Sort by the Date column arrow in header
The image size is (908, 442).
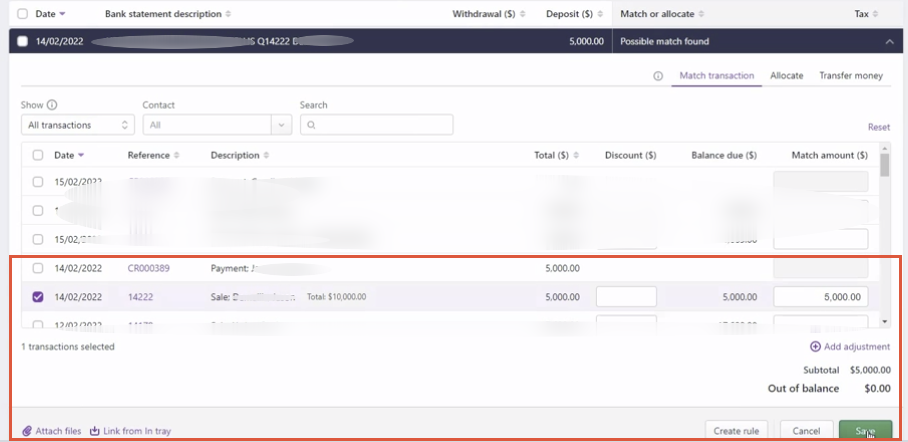pos(80,156)
